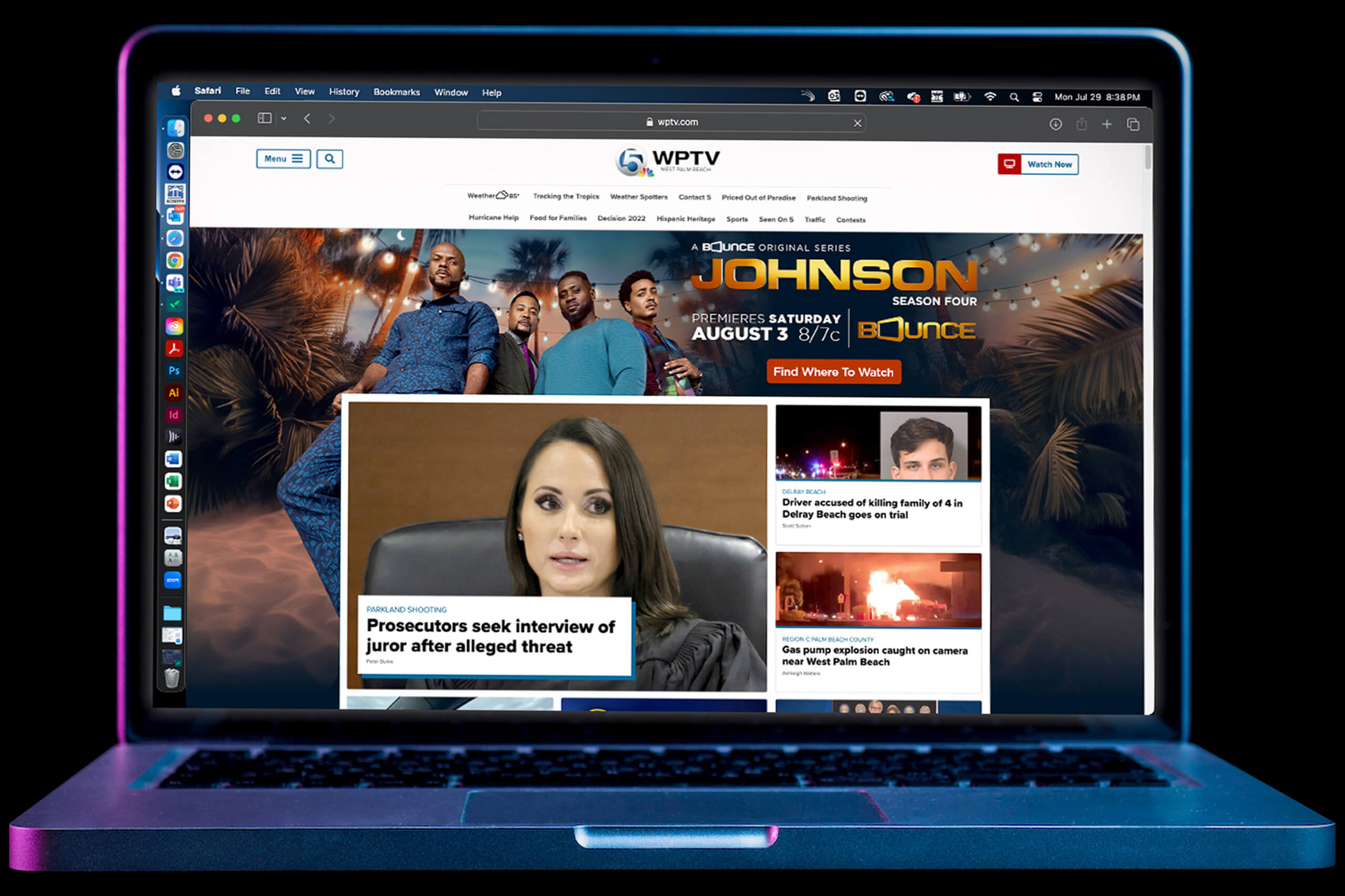Toggle the Safari sidebar
This screenshot has width=1345, height=896.
click(x=265, y=118)
